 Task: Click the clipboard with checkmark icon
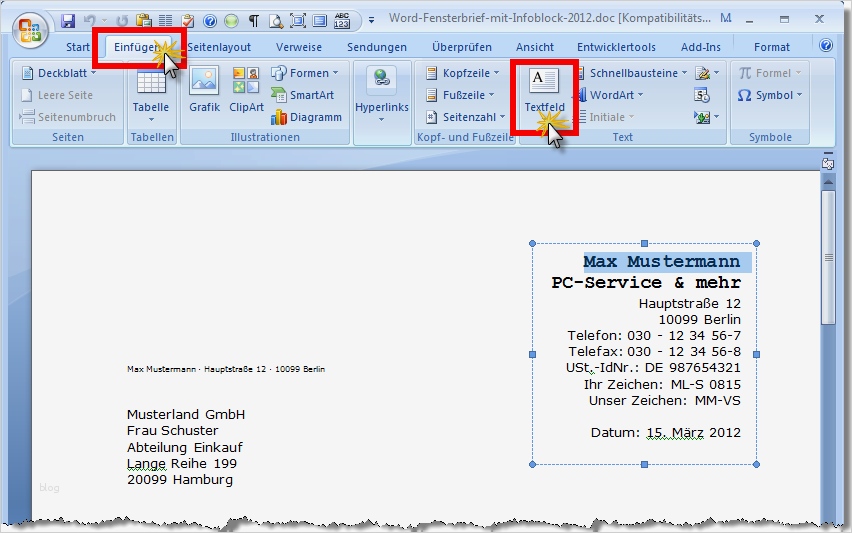187,21
